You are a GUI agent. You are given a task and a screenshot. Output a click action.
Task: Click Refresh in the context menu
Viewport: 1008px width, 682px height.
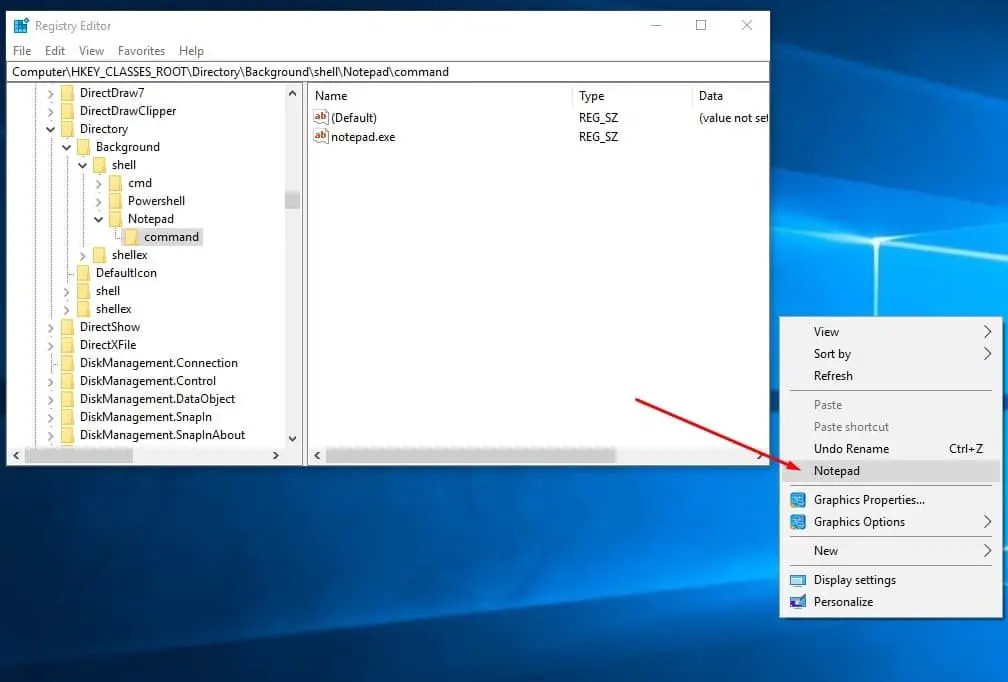click(831, 376)
